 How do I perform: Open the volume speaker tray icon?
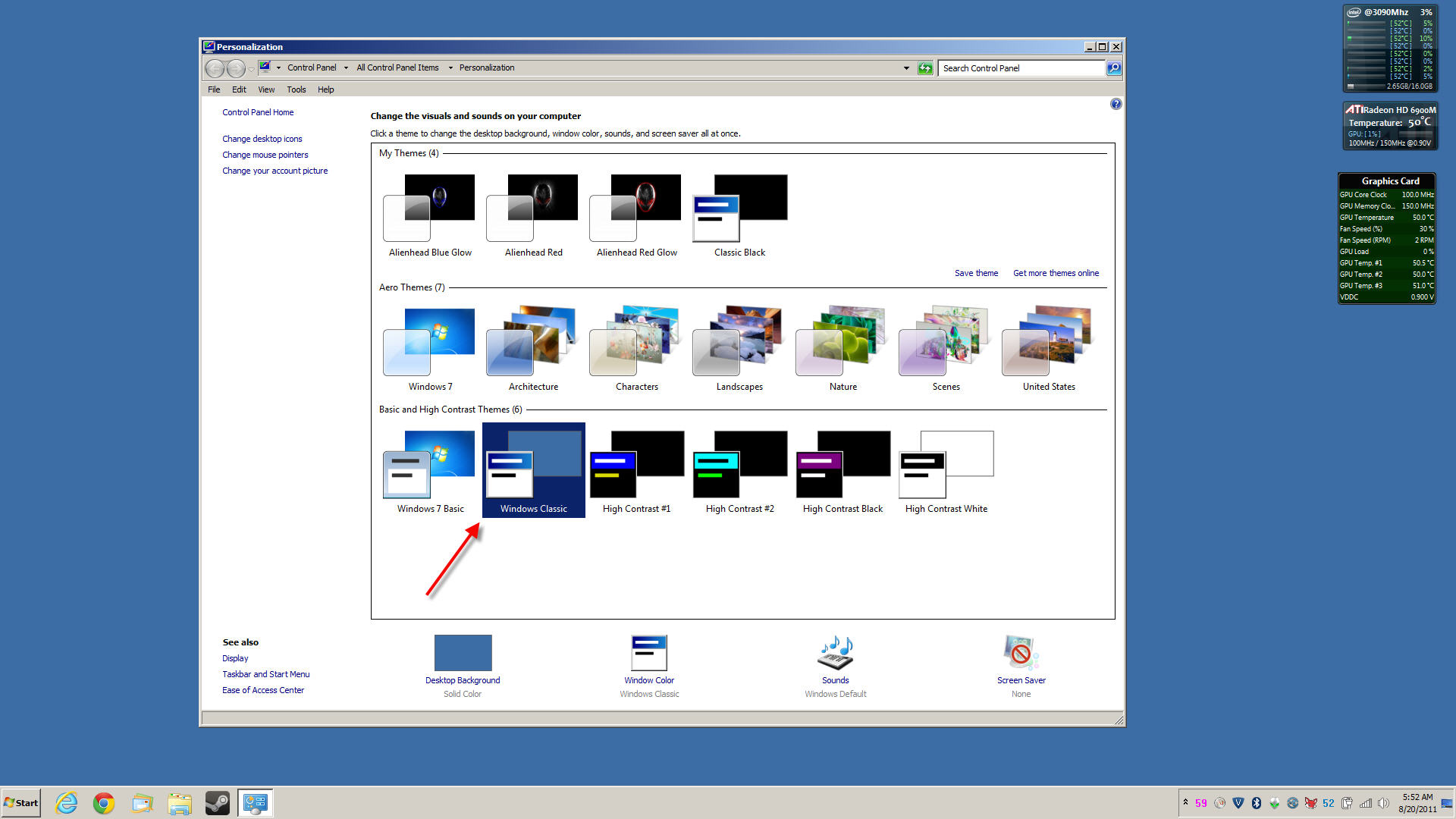coord(1383,803)
